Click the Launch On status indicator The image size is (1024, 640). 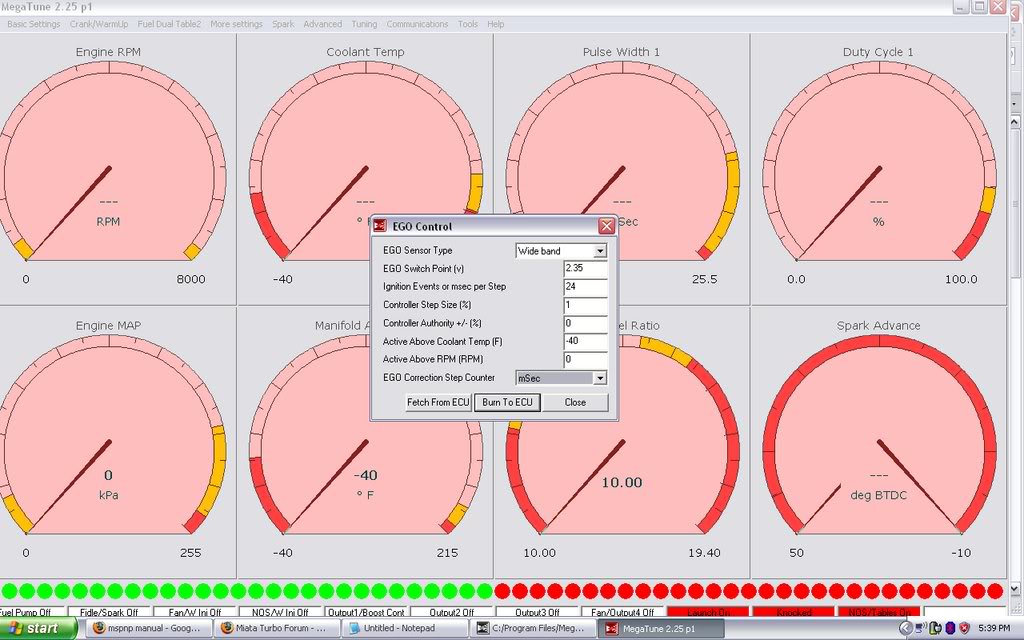point(705,612)
